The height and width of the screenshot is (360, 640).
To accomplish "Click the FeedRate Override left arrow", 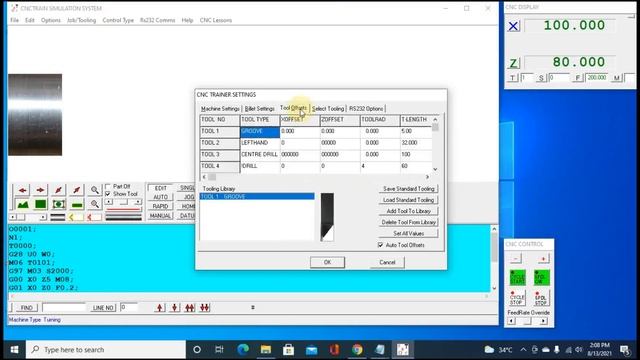I will [511, 321].
